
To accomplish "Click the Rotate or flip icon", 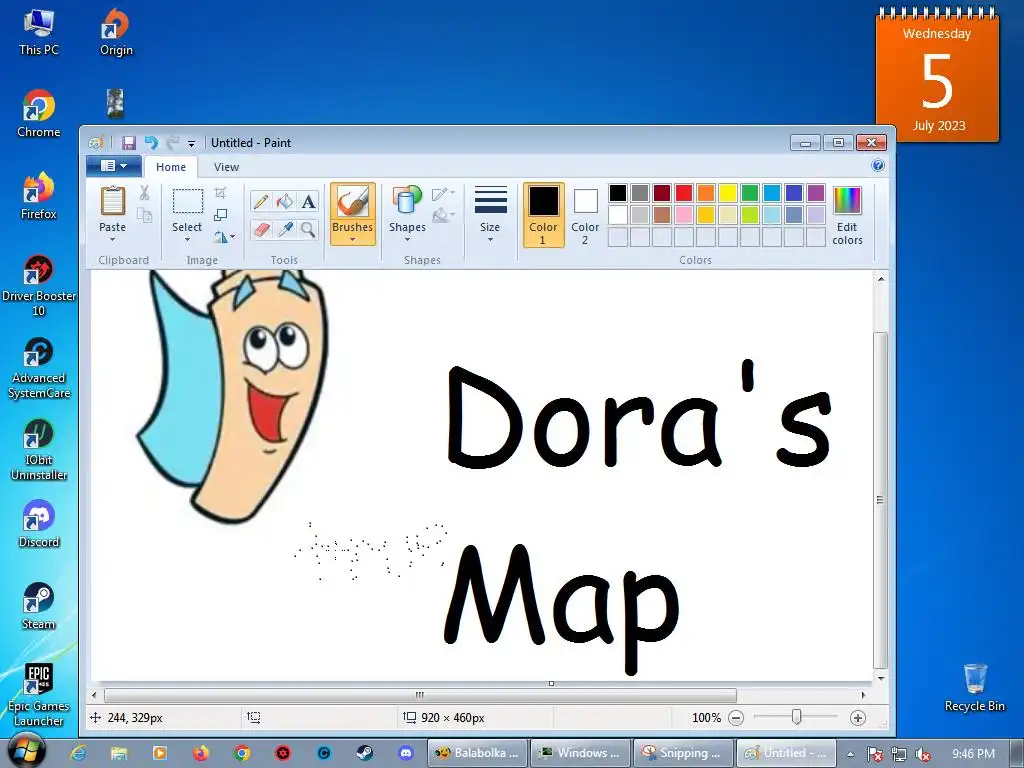I will point(221,236).
